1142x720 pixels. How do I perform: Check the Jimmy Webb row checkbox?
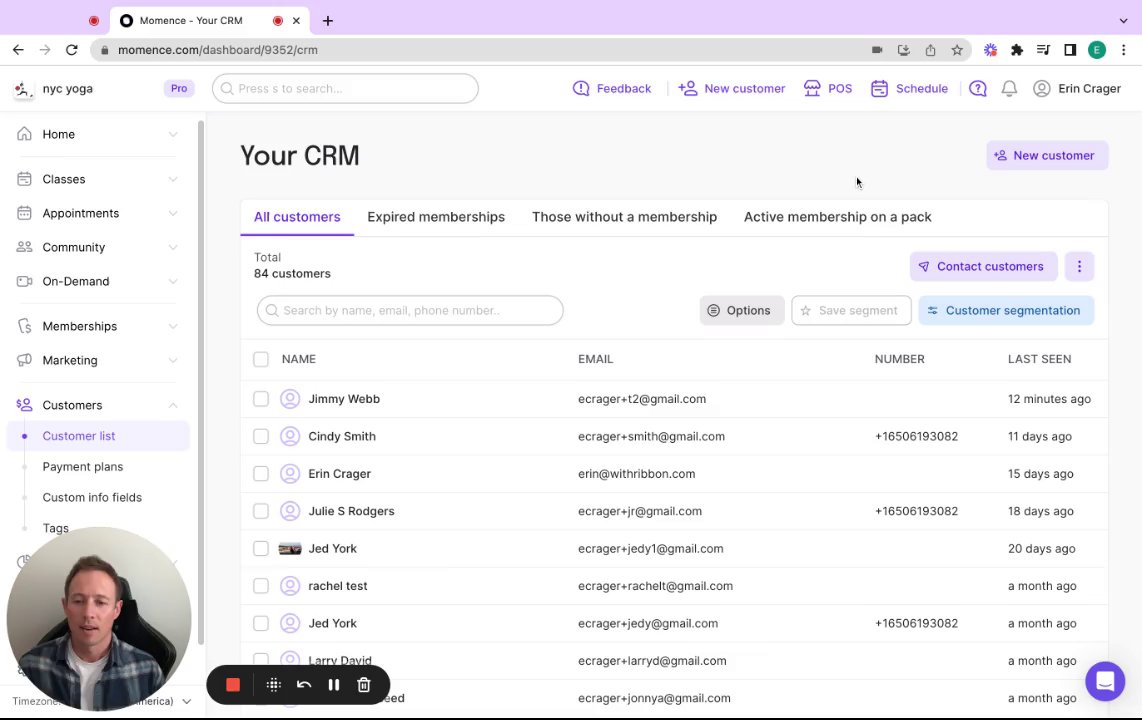click(x=261, y=399)
